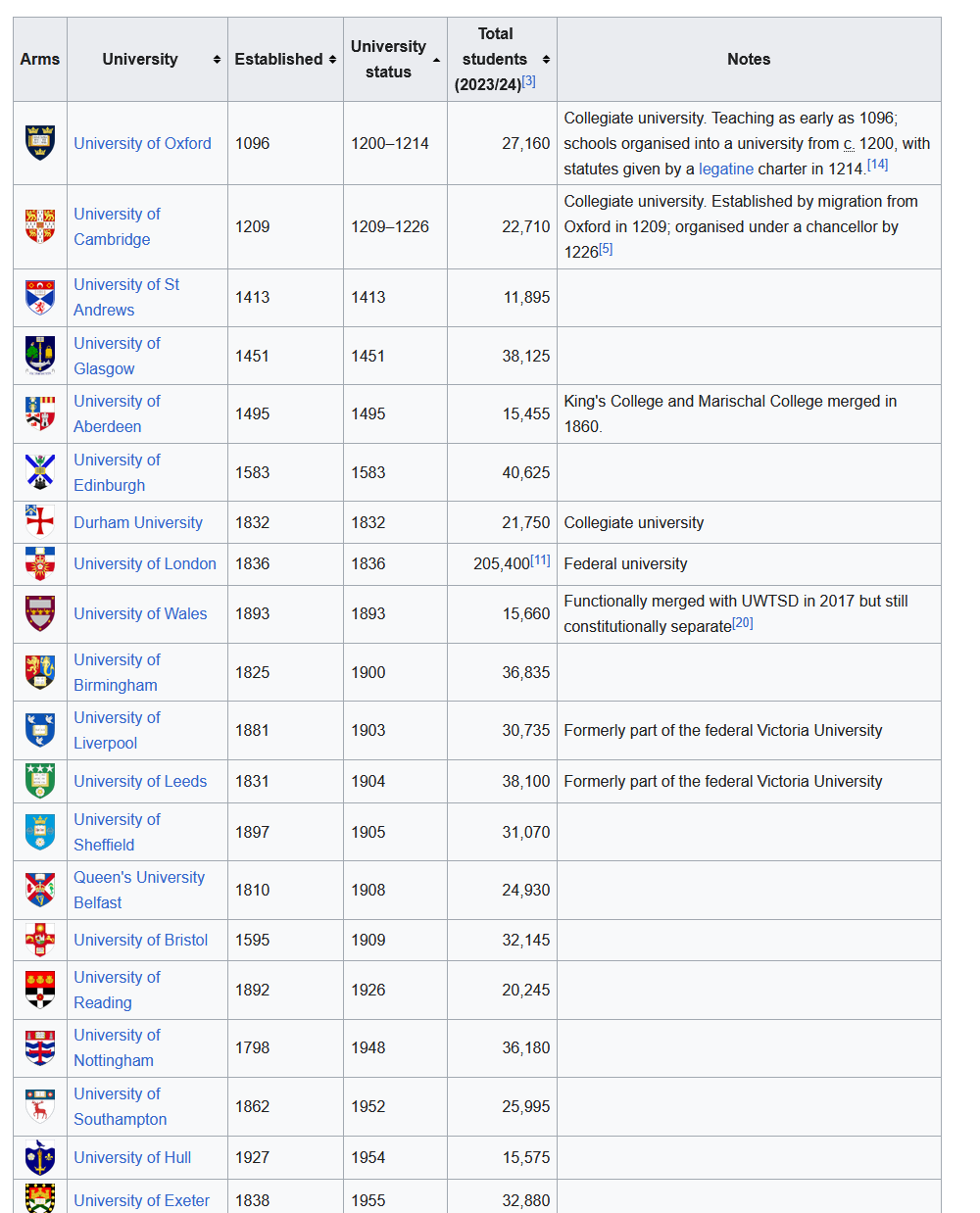Open footnote 11 beside London student count

(540, 560)
